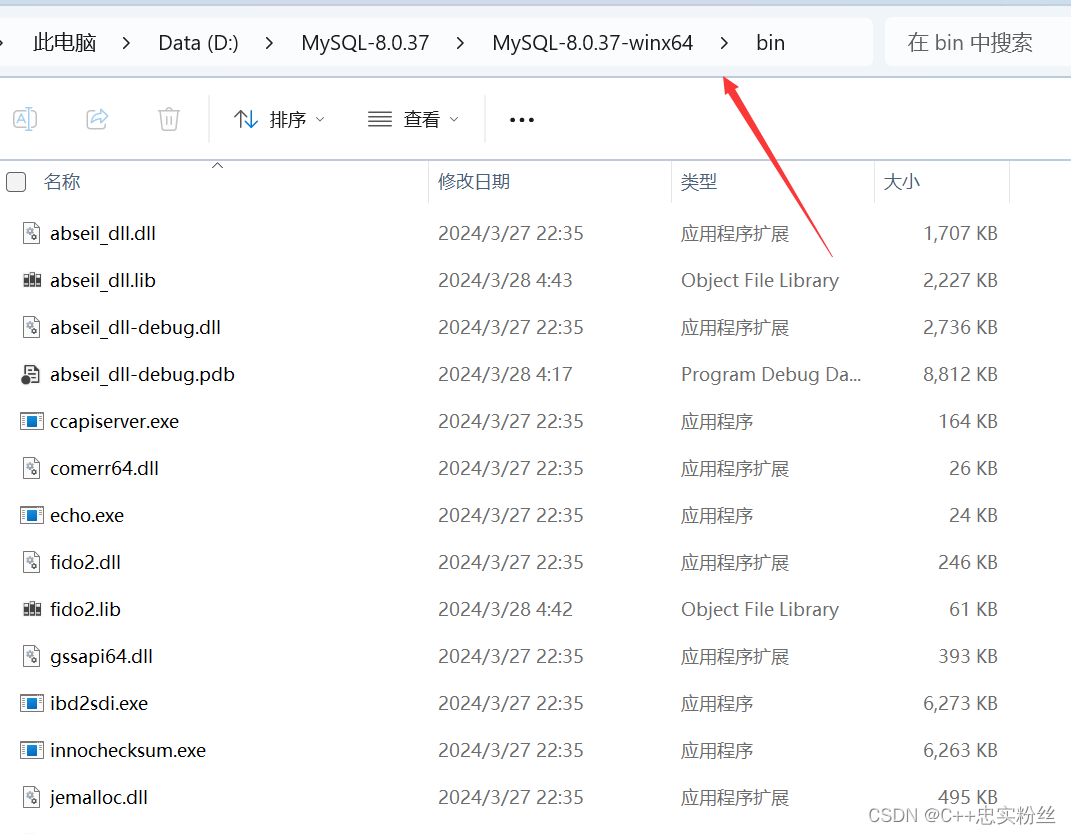Select the fido2.dll file icon
The image size is (1071, 834).
tap(31, 562)
